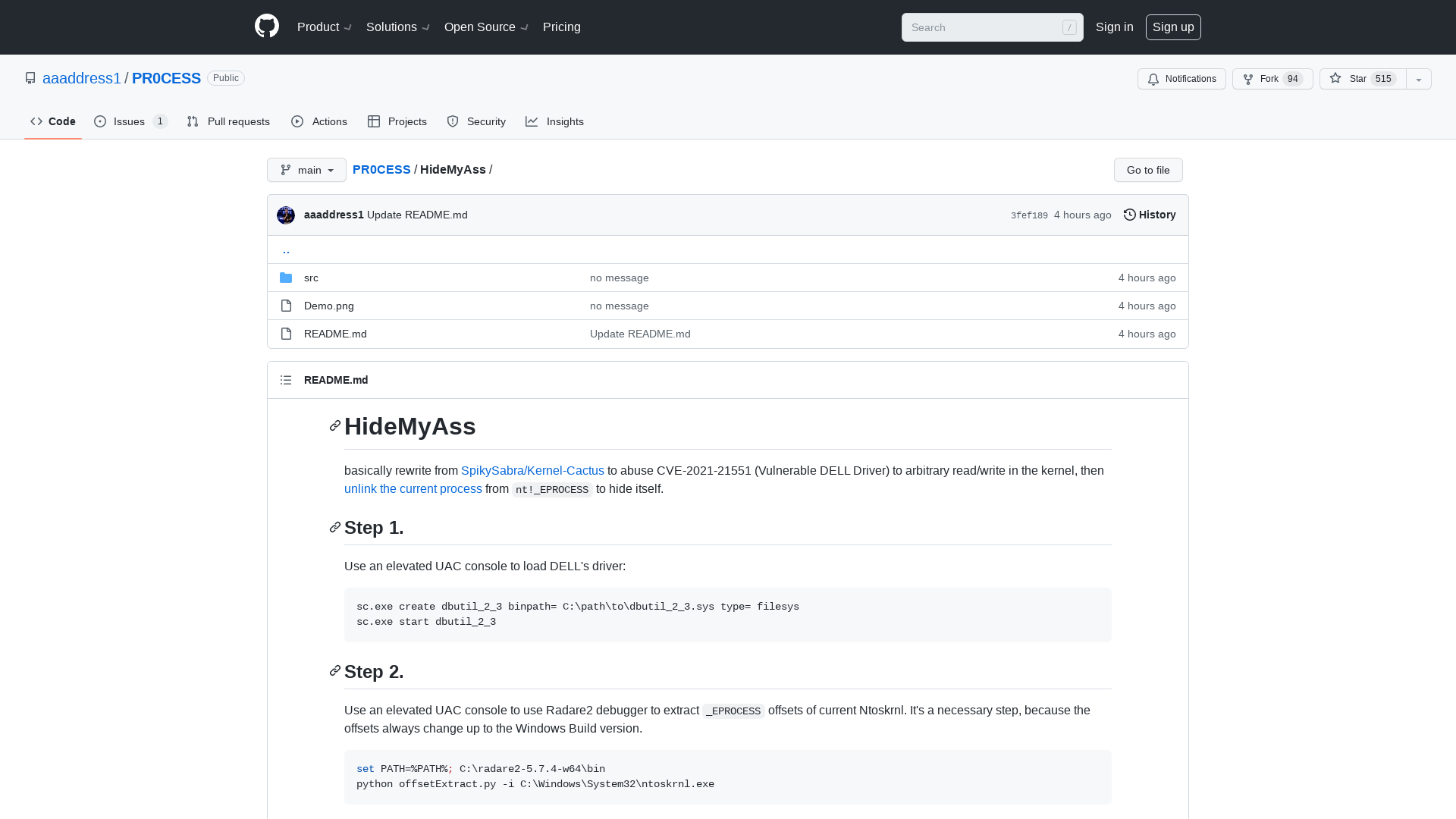Click the repository book icon near aaaddress1

pos(30,77)
